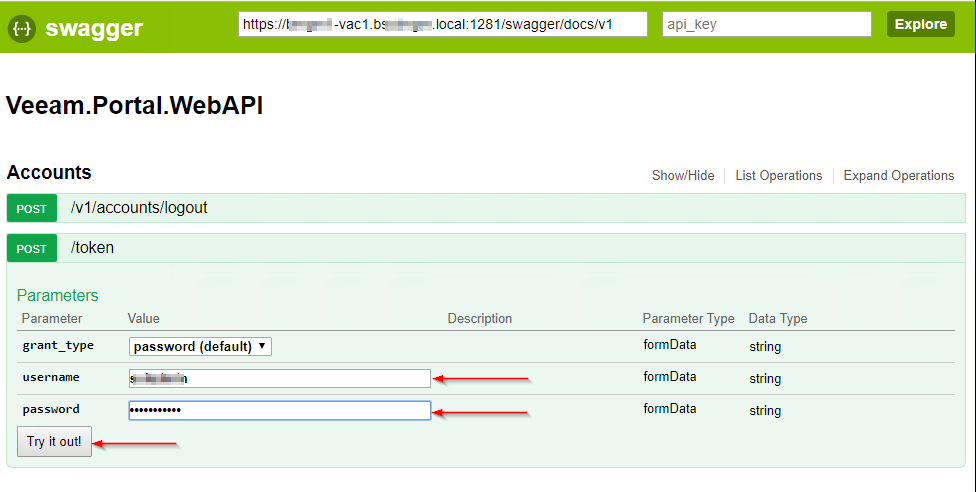Click the Data Type column header
The width and height of the screenshot is (976, 492).
[x=778, y=318]
